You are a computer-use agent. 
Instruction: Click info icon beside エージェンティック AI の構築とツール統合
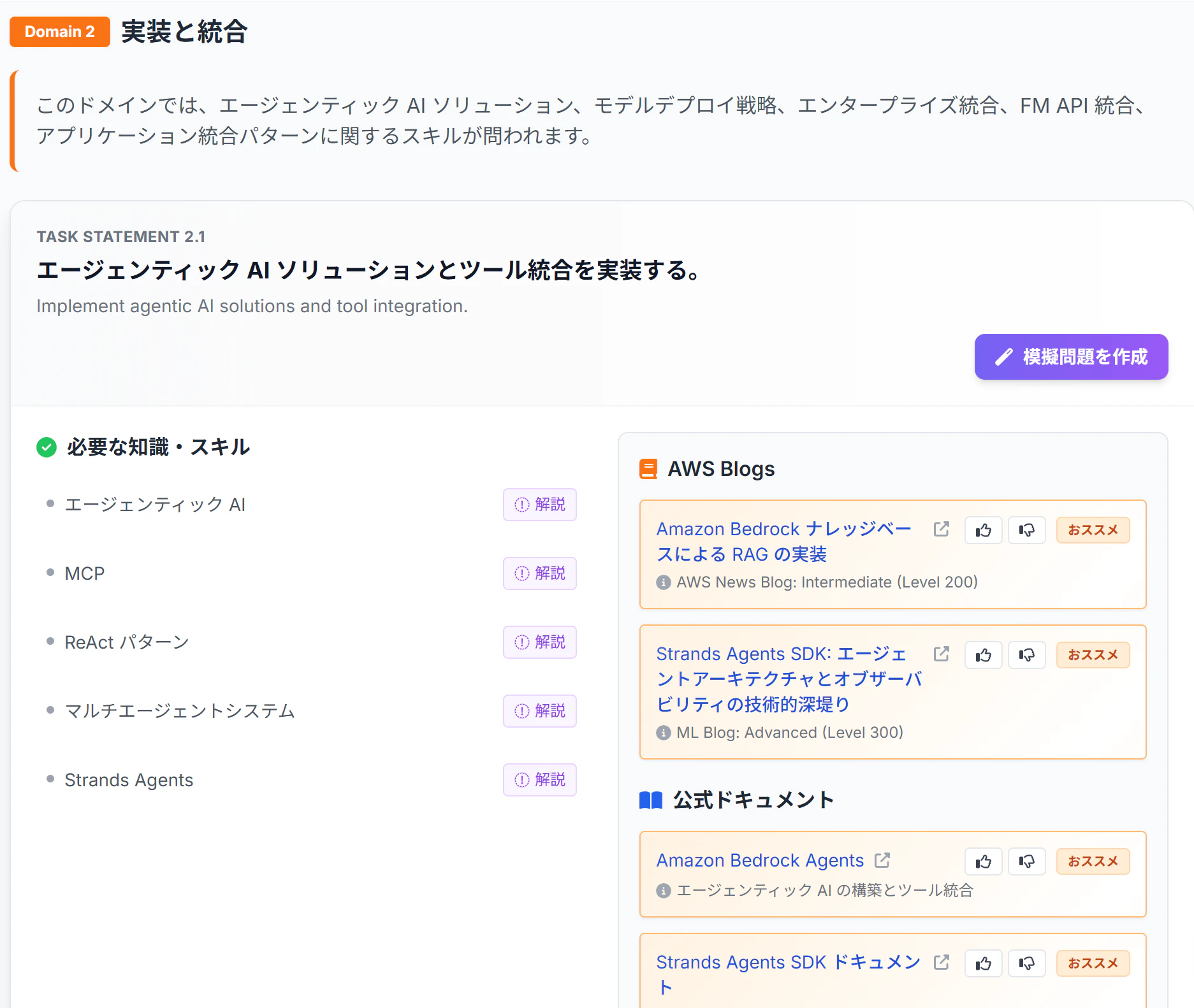pos(664,891)
